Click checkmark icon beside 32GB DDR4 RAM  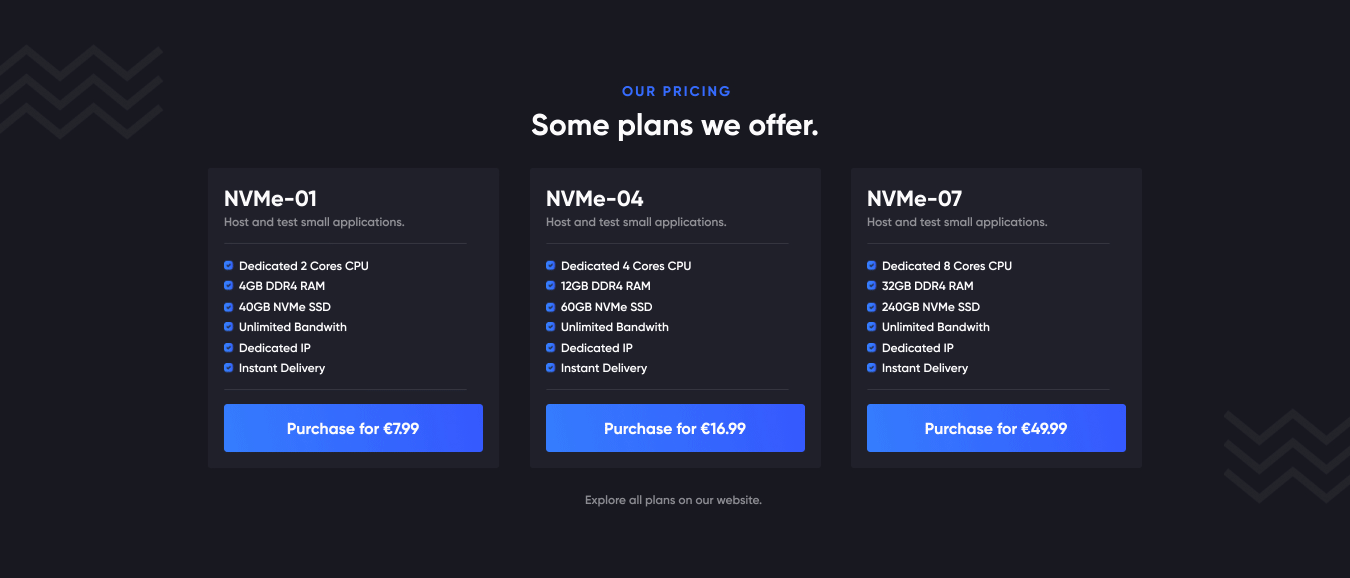(872, 286)
